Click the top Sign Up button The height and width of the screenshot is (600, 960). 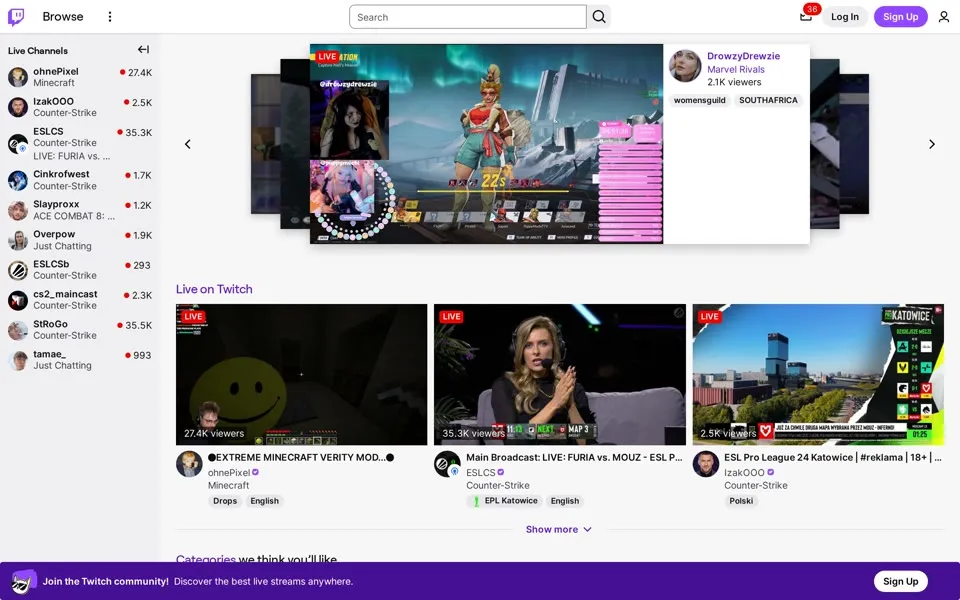(x=901, y=17)
